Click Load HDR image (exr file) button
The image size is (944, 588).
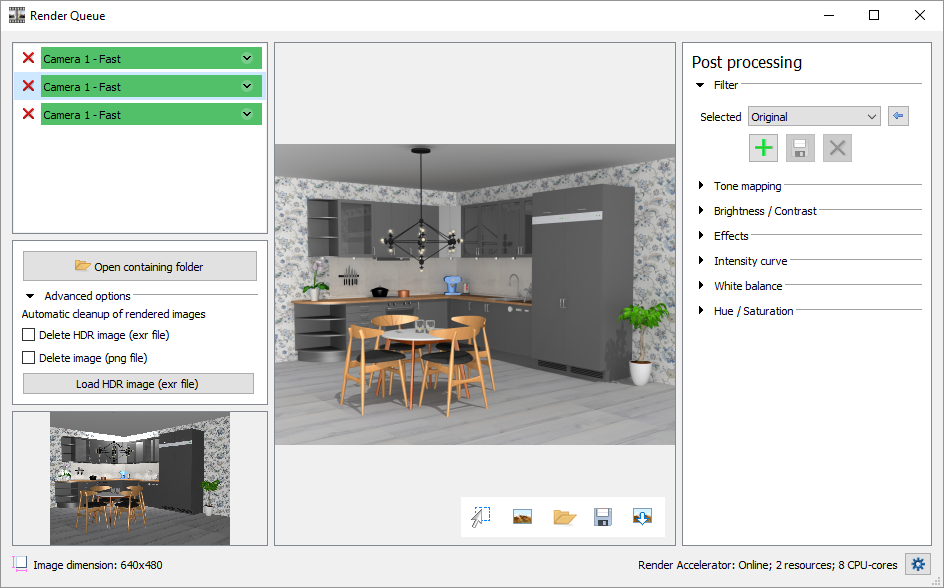(x=138, y=384)
